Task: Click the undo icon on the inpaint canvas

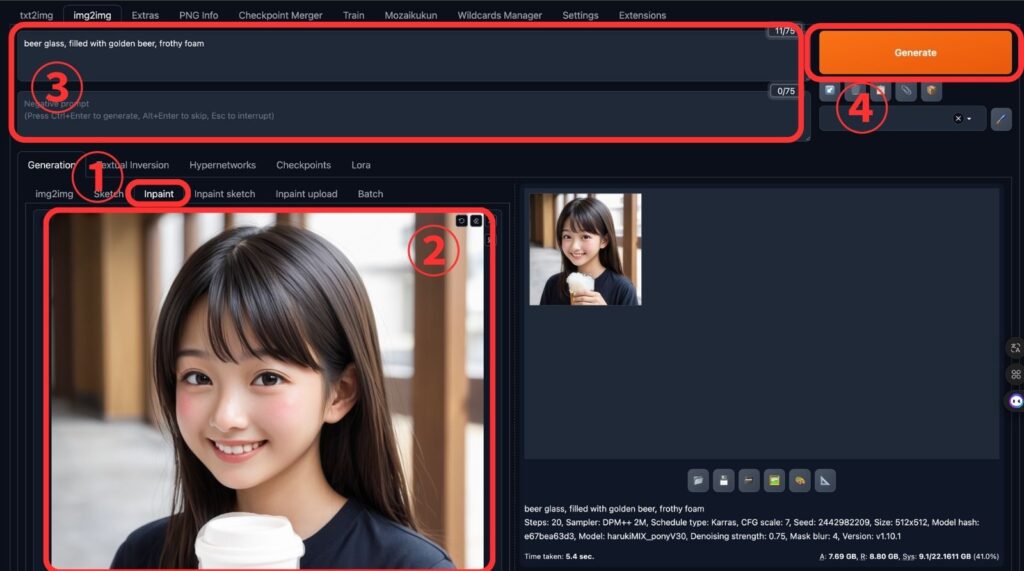Action: pos(461,221)
